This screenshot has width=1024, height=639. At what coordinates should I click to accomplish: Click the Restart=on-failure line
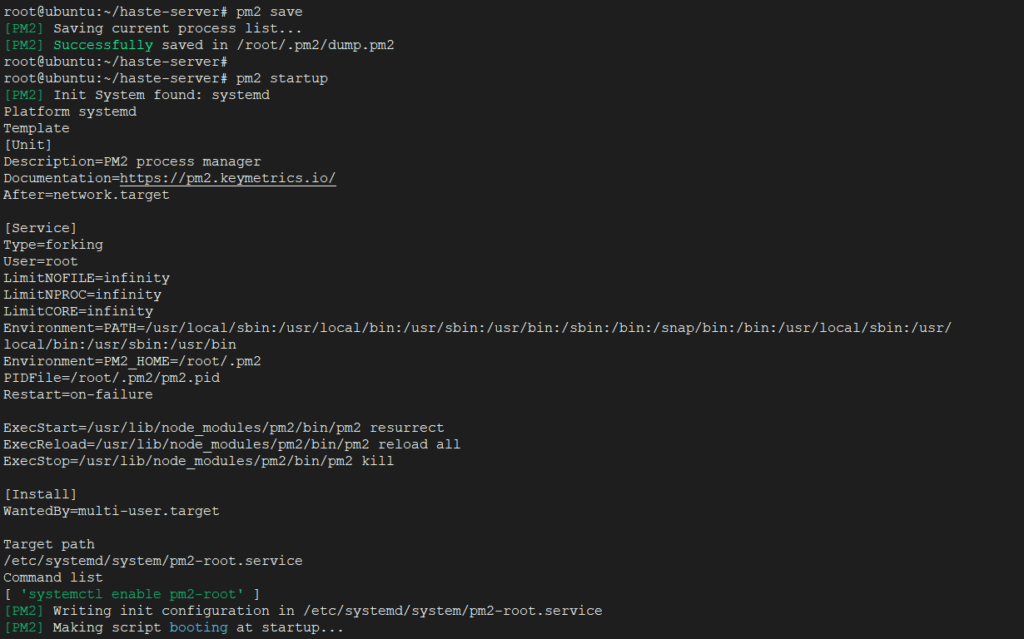tap(78, 395)
